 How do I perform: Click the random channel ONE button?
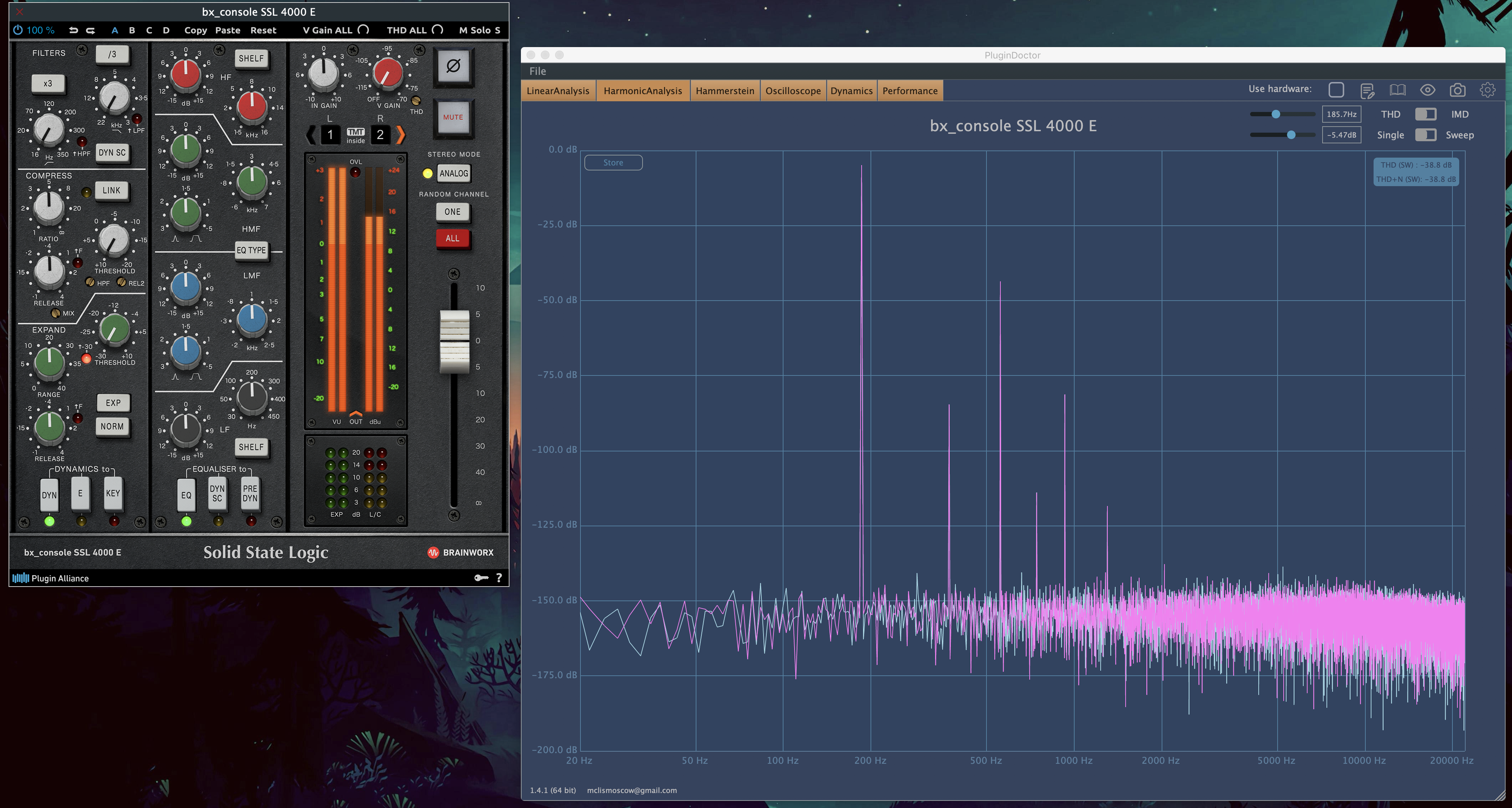pos(452,212)
